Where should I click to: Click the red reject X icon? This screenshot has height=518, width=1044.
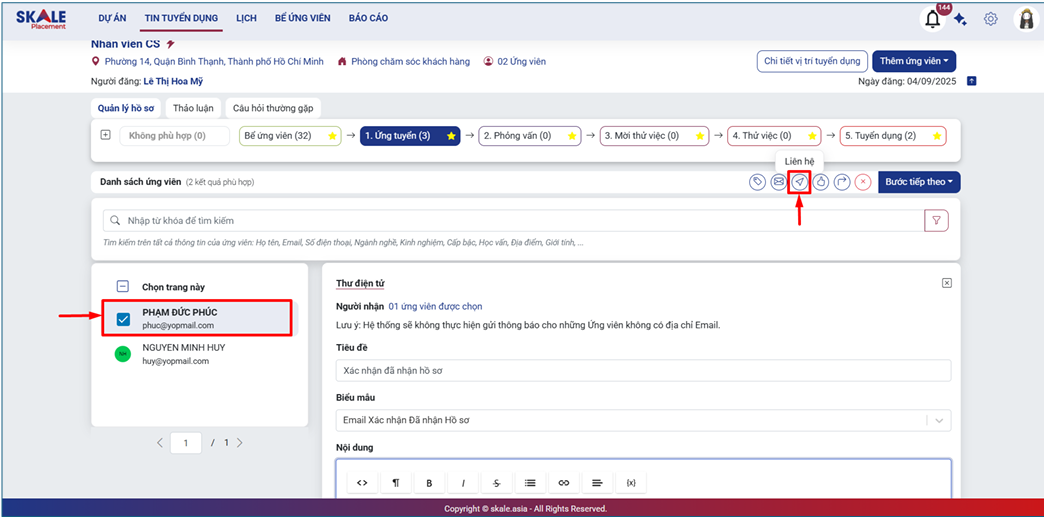tap(862, 182)
